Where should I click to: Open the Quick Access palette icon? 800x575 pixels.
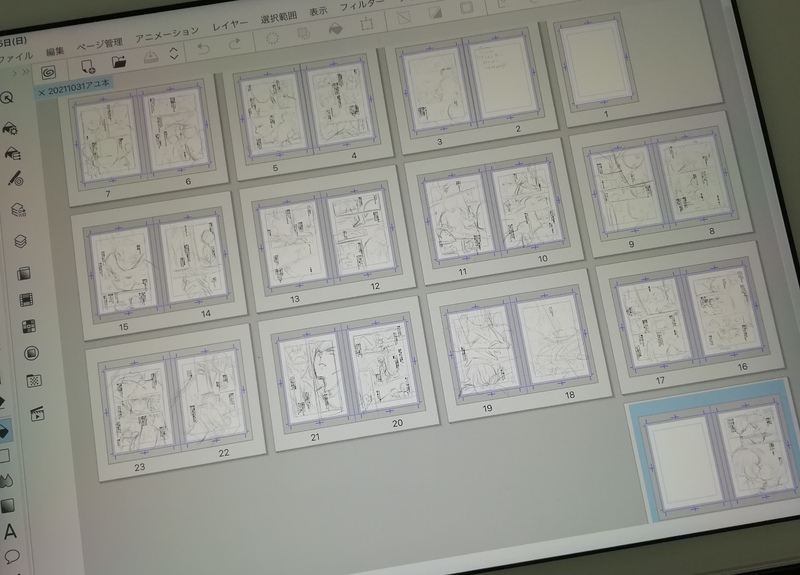coord(7,97)
